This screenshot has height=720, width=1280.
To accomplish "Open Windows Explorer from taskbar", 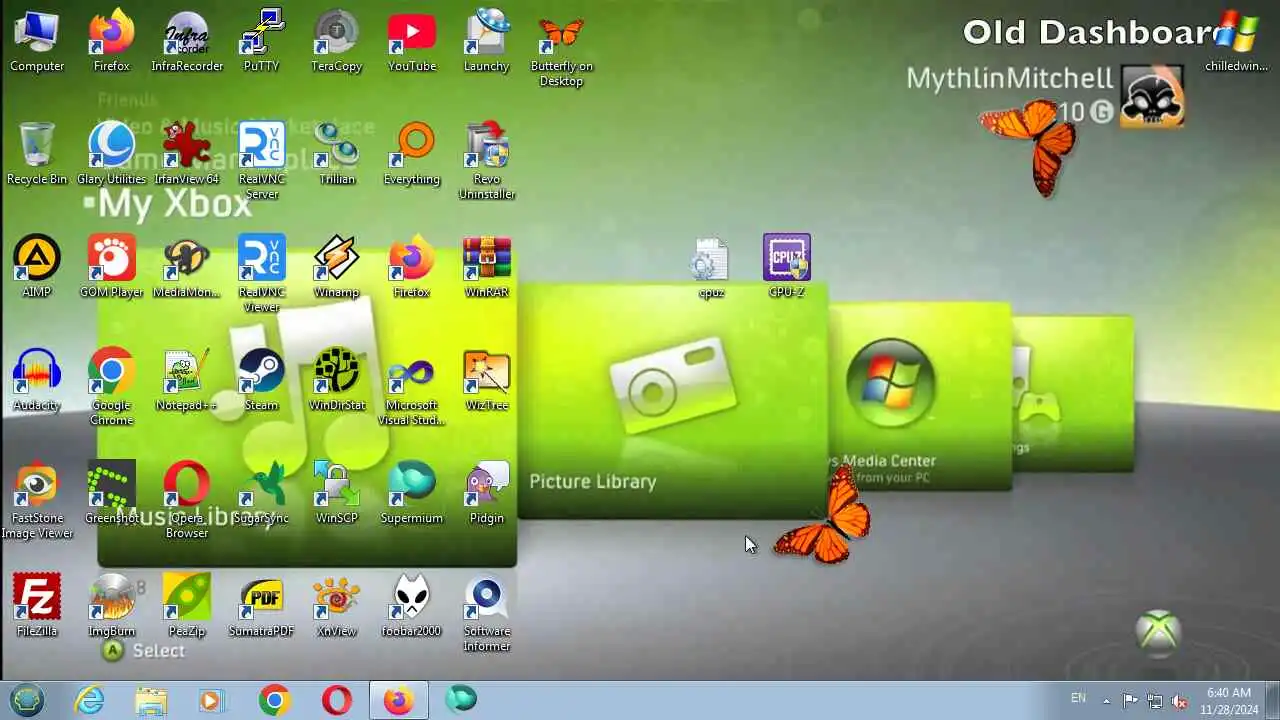I will pyautogui.click(x=151, y=701).
